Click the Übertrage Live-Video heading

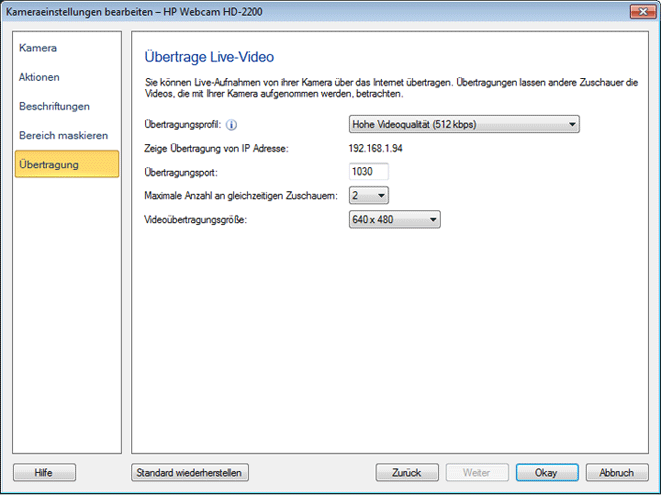[x=209, y=58]
